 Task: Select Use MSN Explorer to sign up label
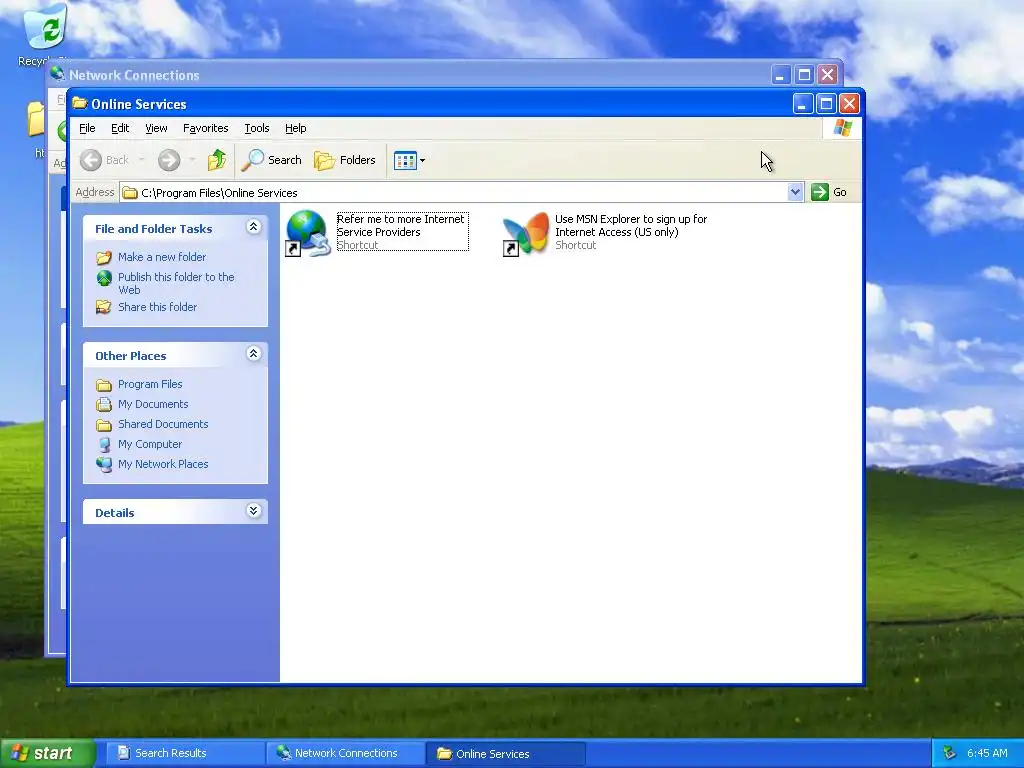(x=631, y=225)
